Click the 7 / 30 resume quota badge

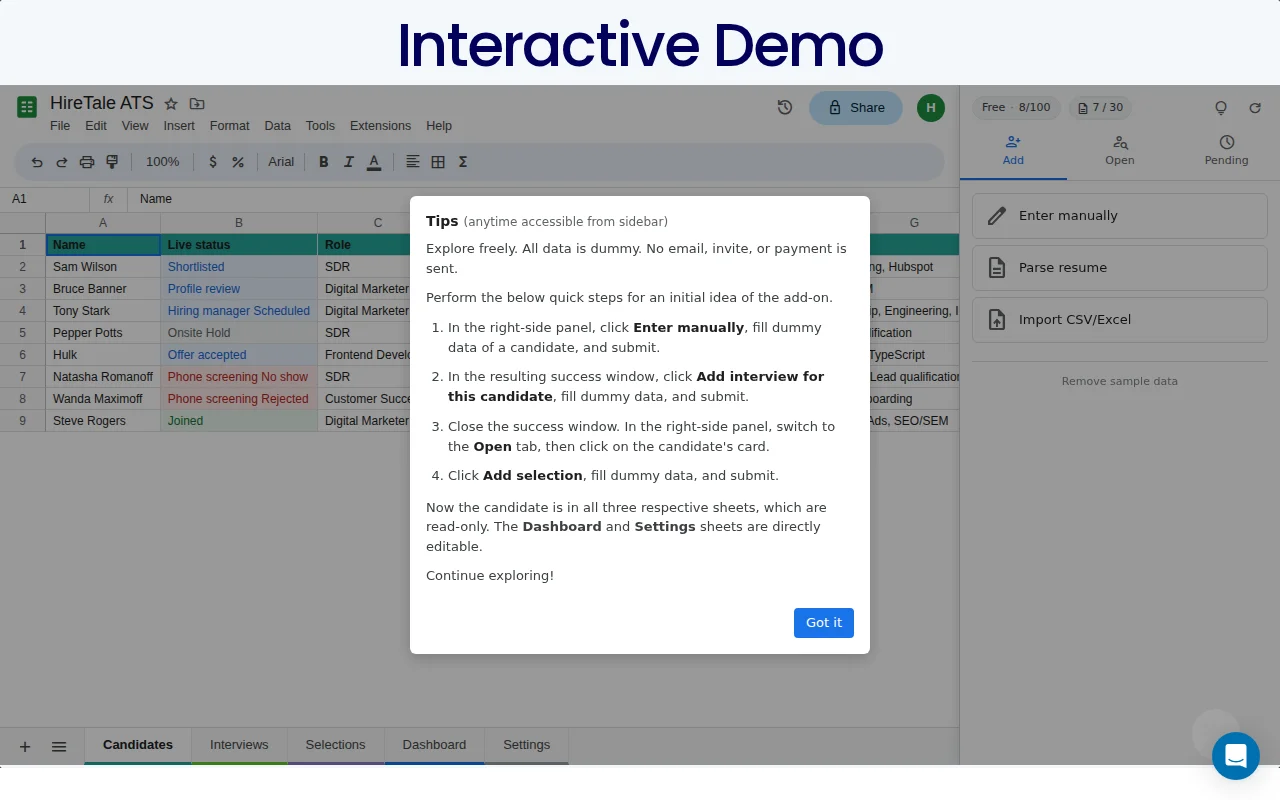[1101, 107]
